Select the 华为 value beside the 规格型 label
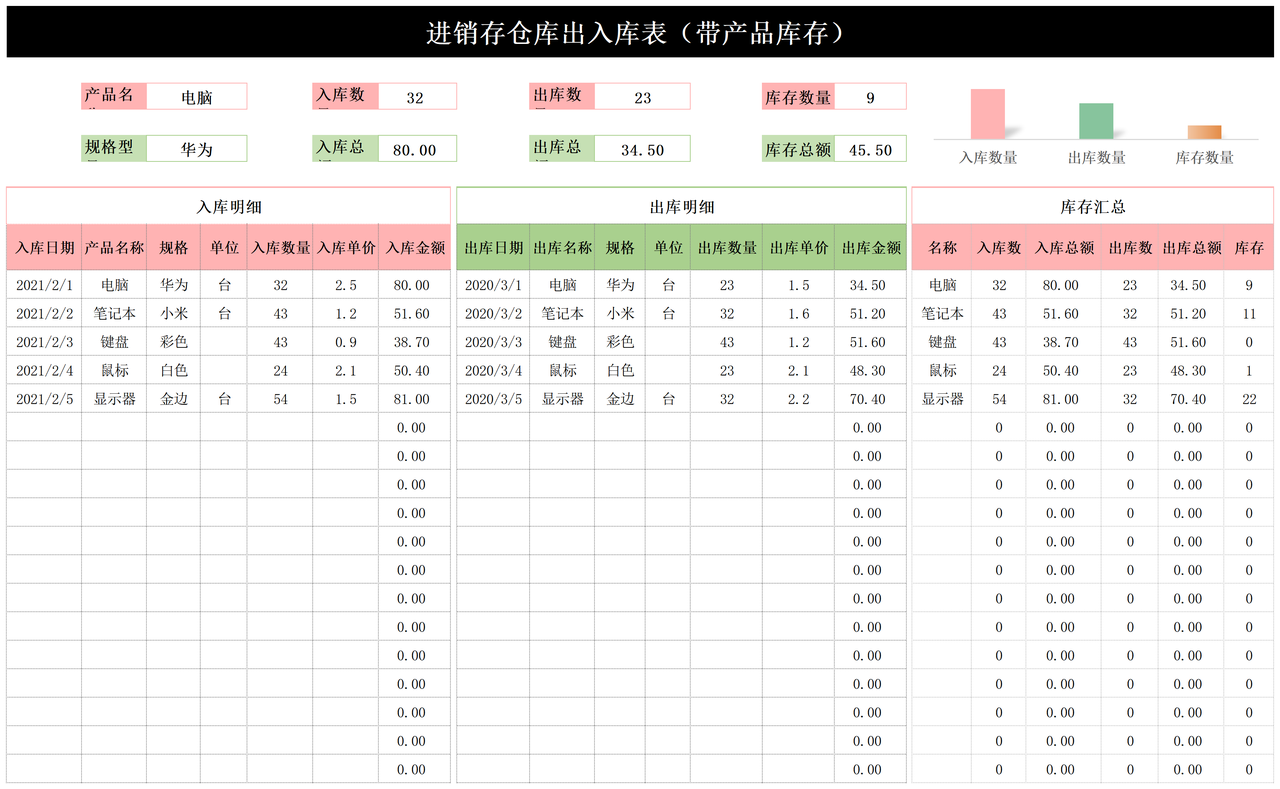The height and width of the screenshot is (789, 1280). (x=197, y=149)
